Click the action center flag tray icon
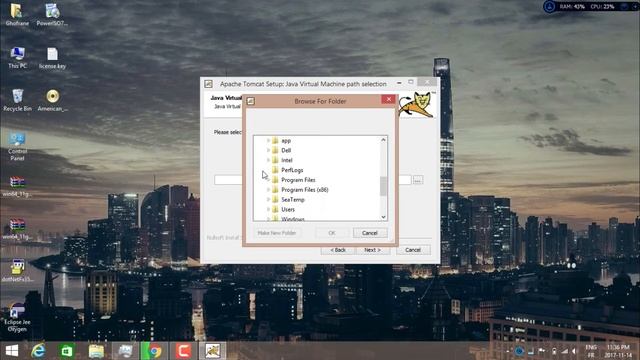 (x=542, y=351)
